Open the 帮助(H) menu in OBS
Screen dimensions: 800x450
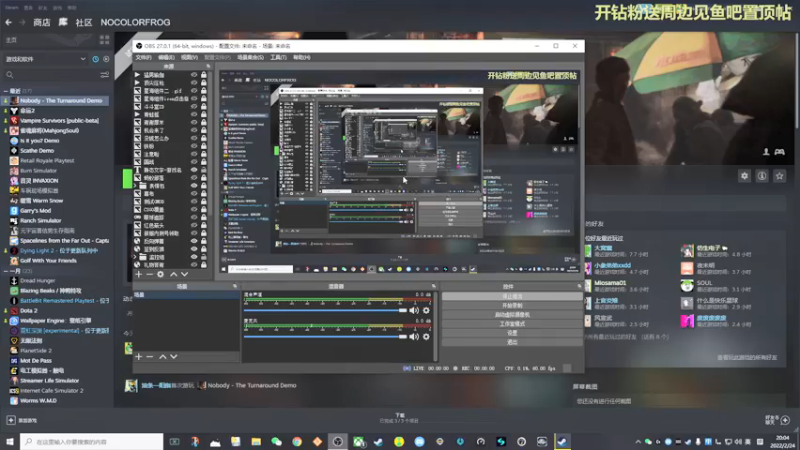pos(302,58)
